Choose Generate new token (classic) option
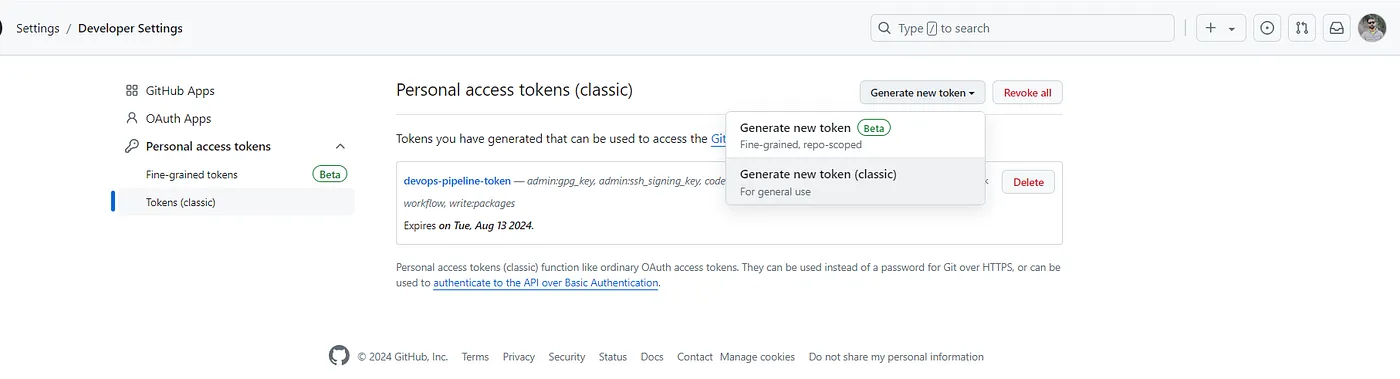The height and width of the screenshot is (379, 1400). tap(855, 181)
